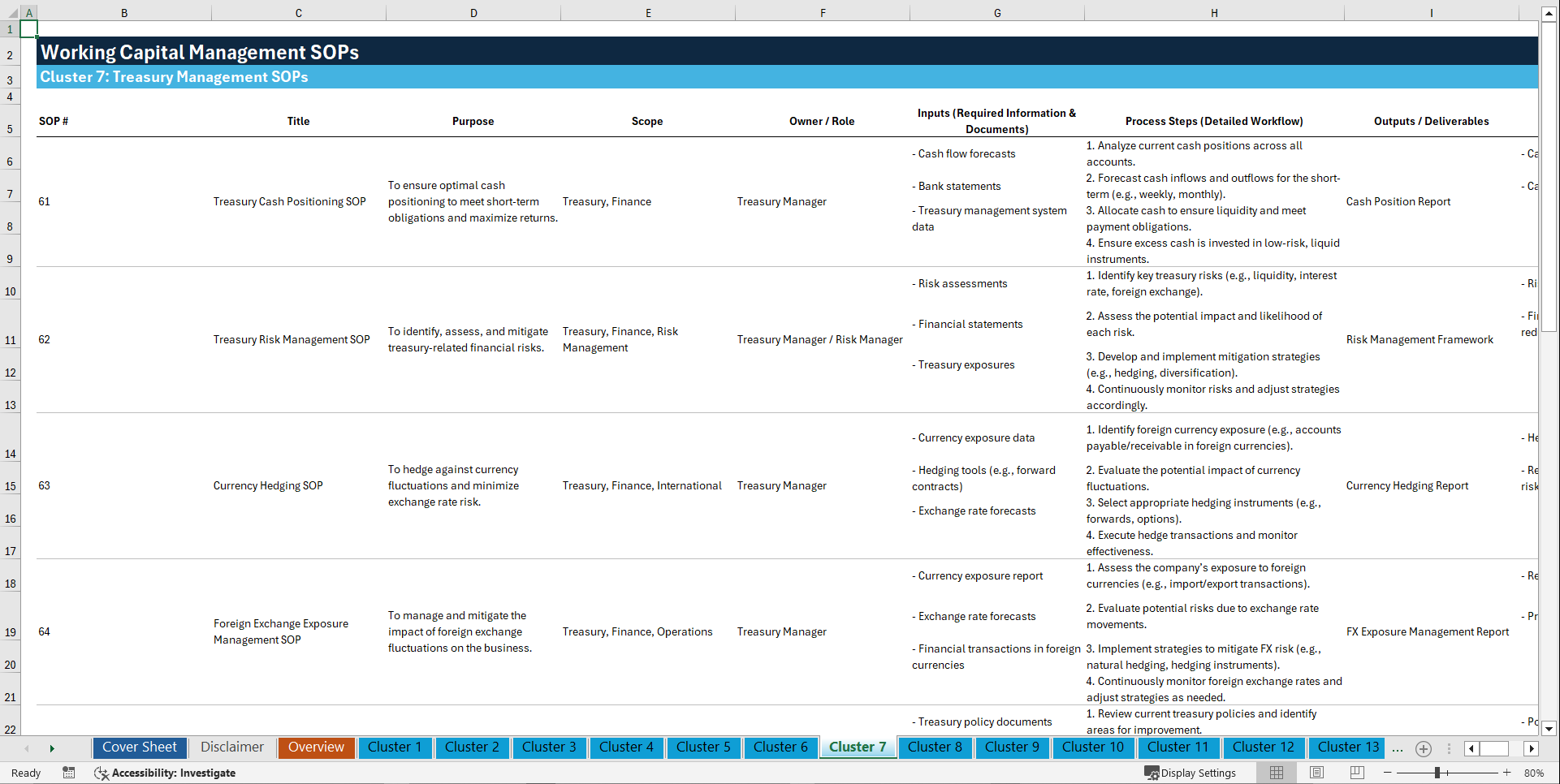Click Zoom Out minus in the status bar
Screen dimensions: 1560x784
(x=1389, y=773)
